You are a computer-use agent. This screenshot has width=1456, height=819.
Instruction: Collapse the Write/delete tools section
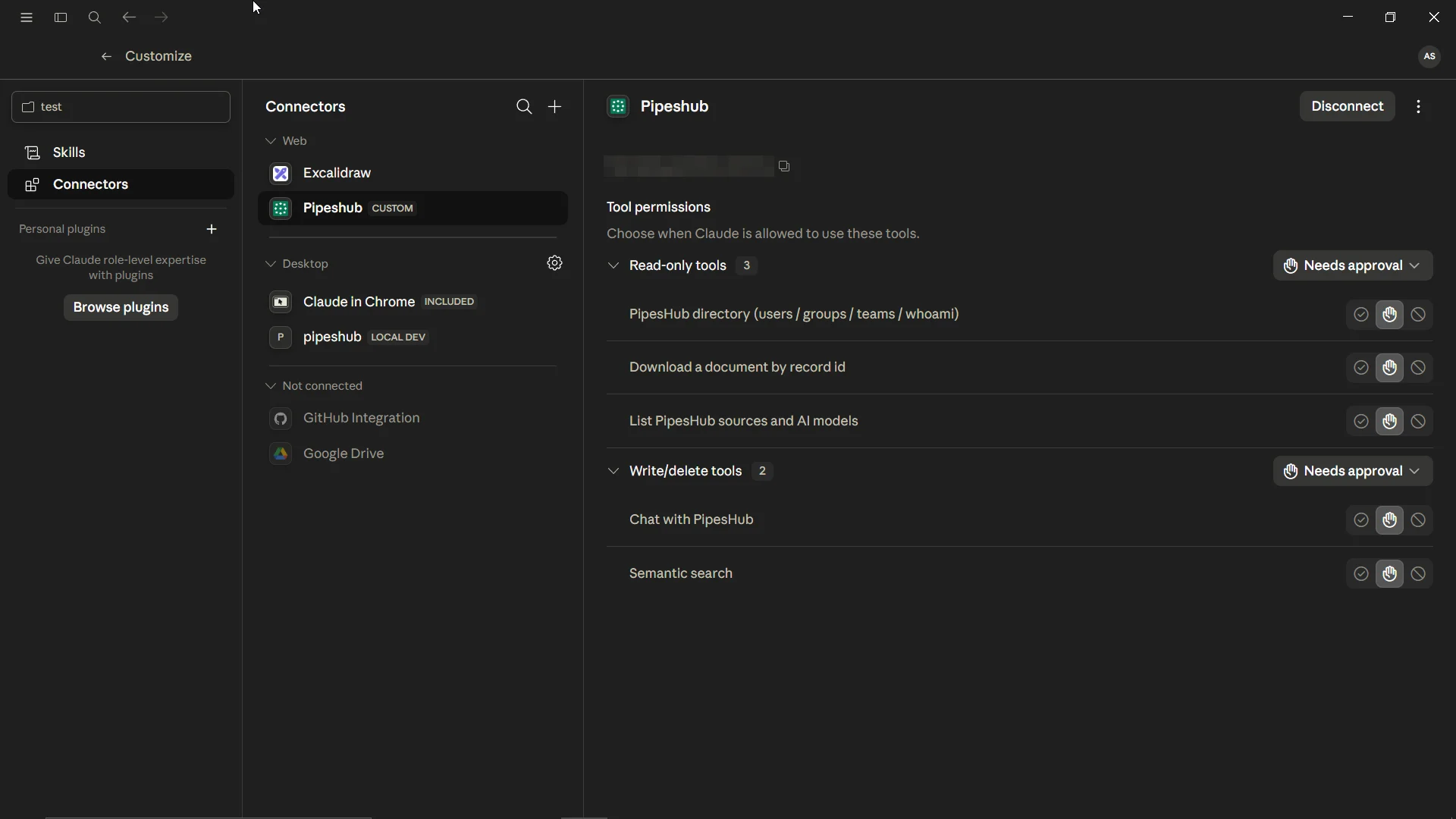(x=613, y=471)
